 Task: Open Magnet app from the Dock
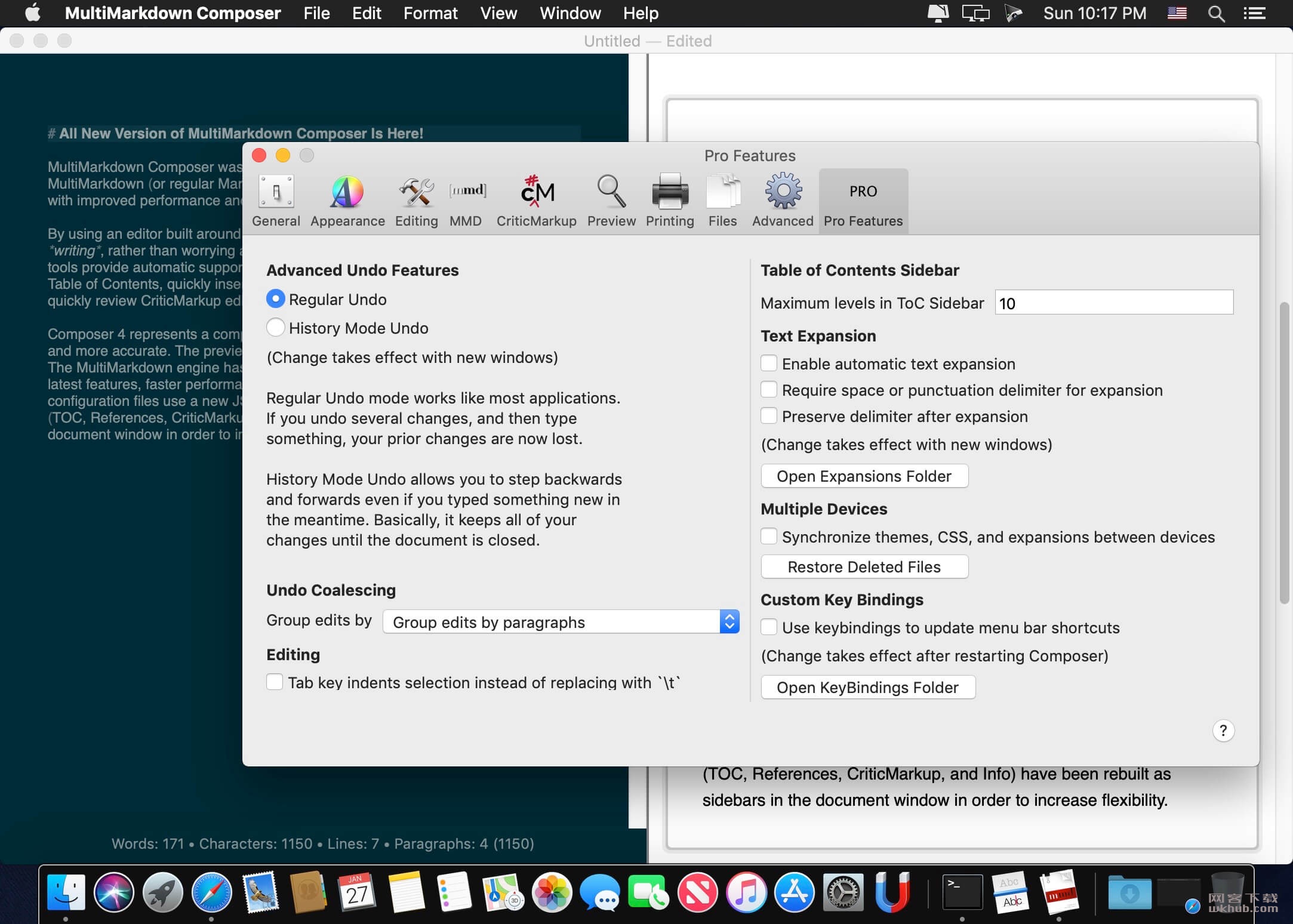click(892, 892)
